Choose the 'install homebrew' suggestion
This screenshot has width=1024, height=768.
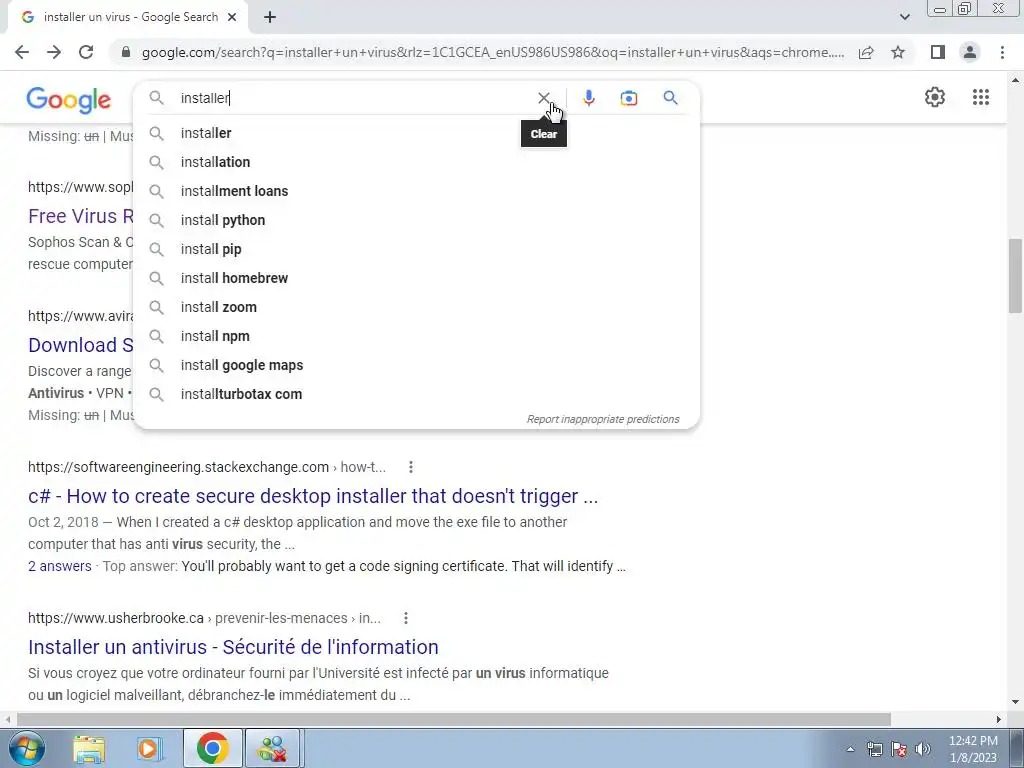click(x=416, y=278)
